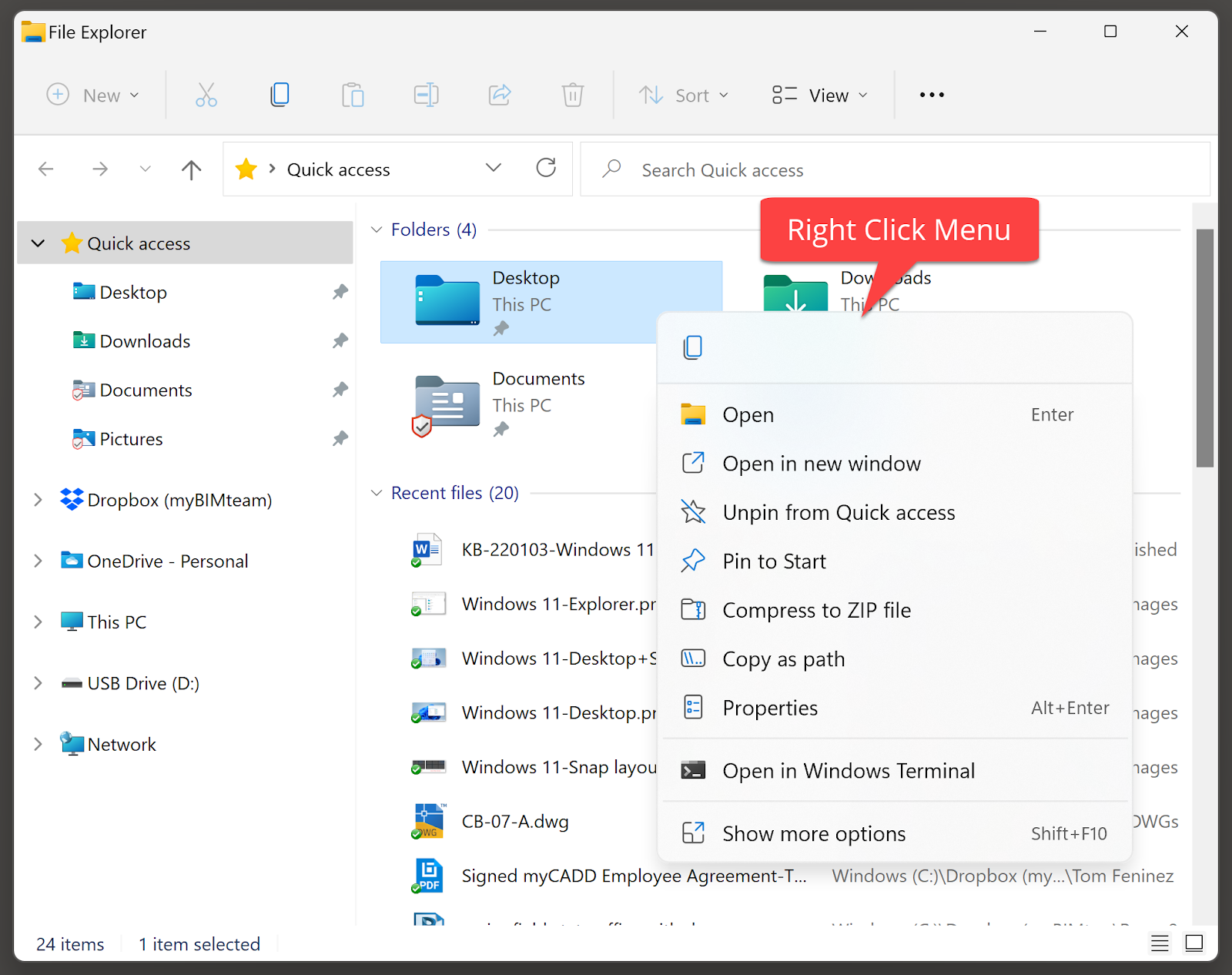Unpin Desktop in the navigation pane
The image size is (1232, 975).
click(340, 292)
